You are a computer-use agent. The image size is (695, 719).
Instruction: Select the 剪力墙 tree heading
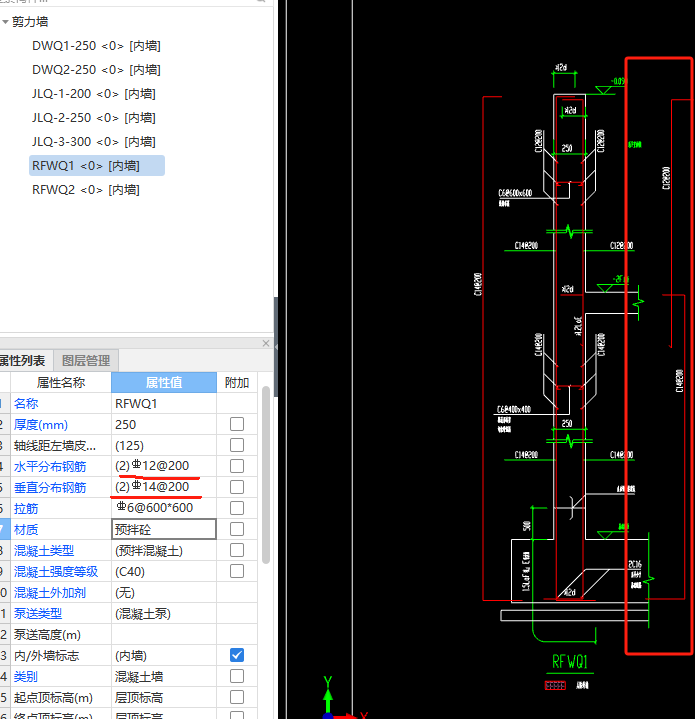point(30,22)
